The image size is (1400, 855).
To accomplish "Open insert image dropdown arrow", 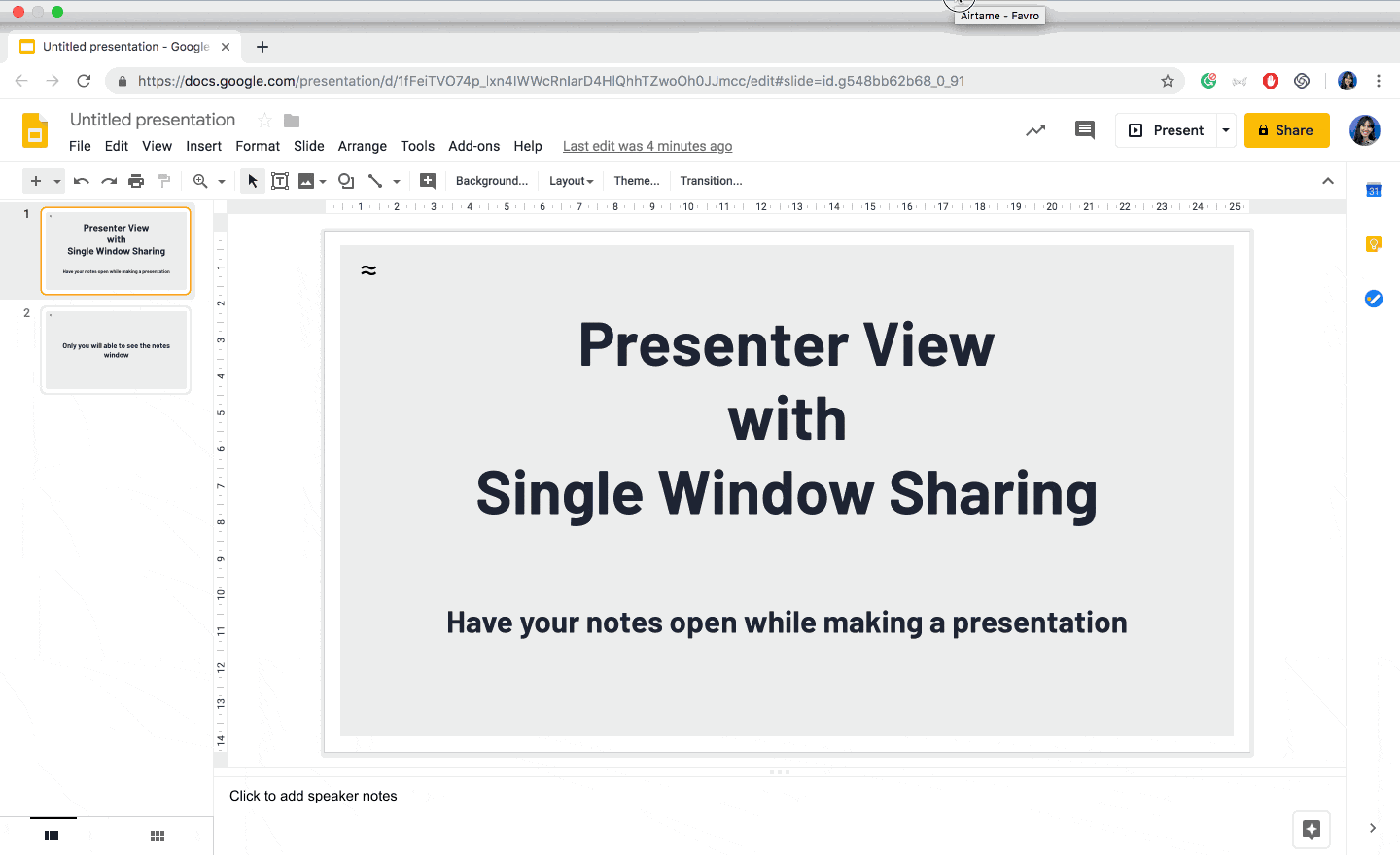I will 323,181.
